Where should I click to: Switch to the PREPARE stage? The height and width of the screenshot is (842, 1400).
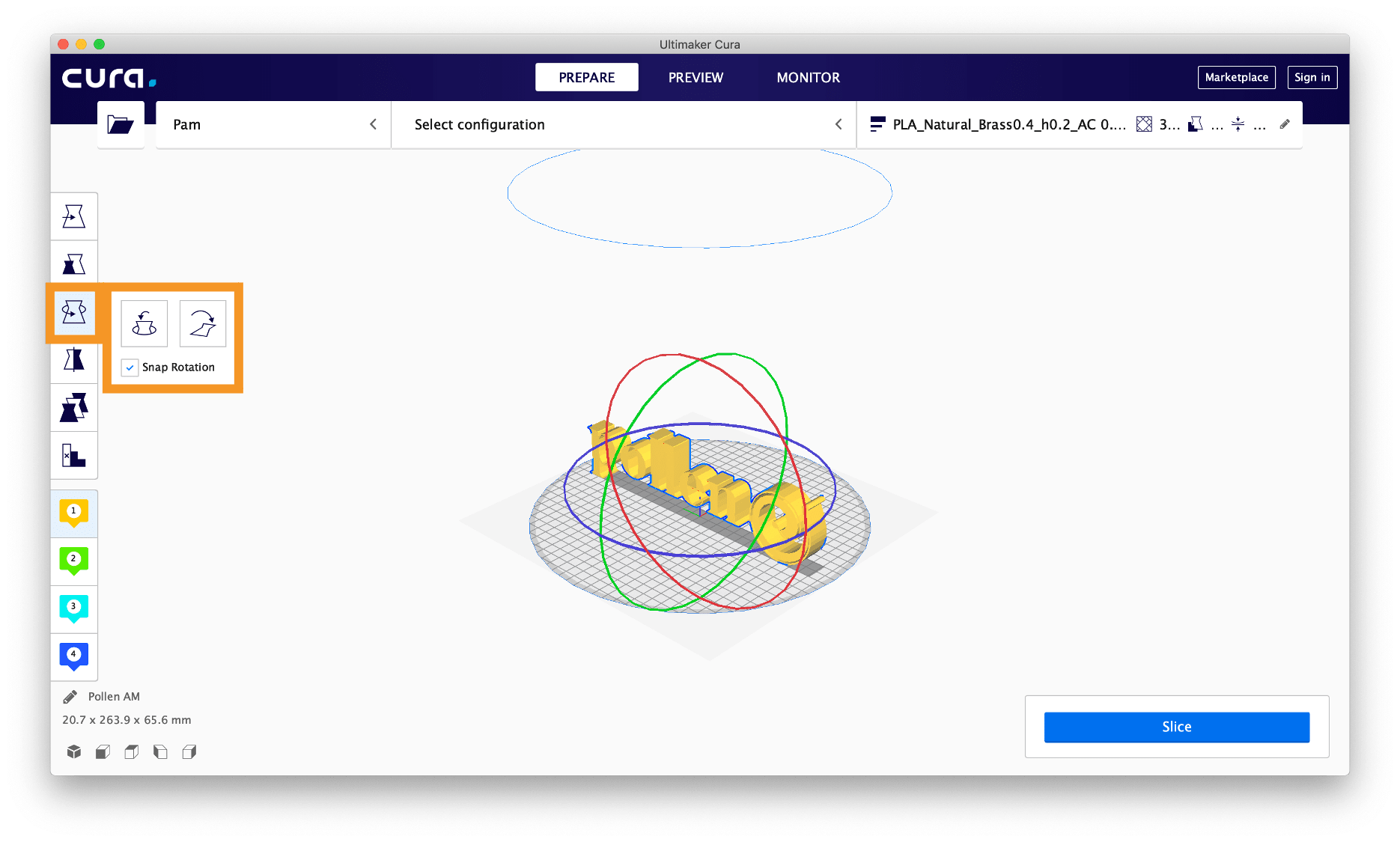click(587, 77)
